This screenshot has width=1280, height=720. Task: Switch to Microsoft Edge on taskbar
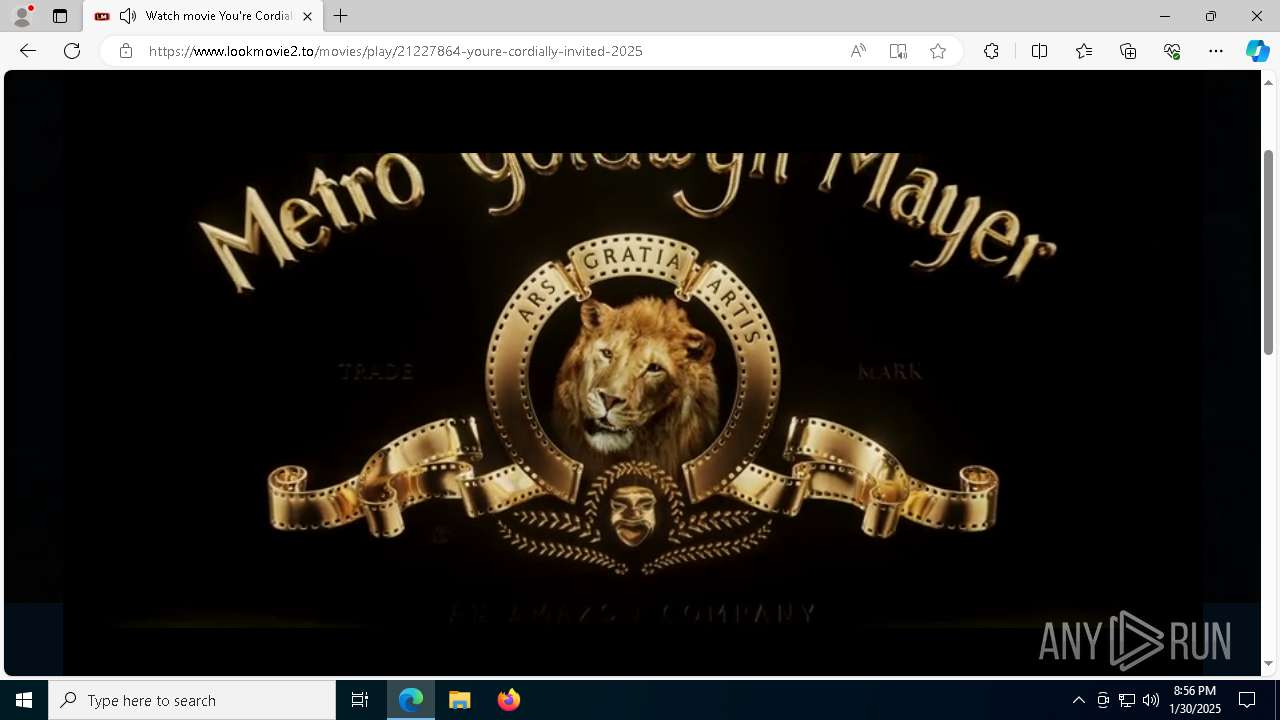411,700
